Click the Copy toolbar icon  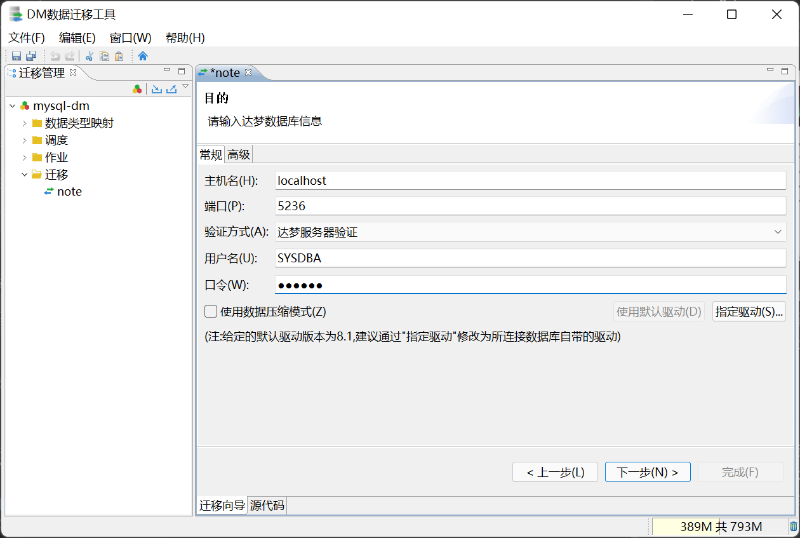tap(104, 56)
